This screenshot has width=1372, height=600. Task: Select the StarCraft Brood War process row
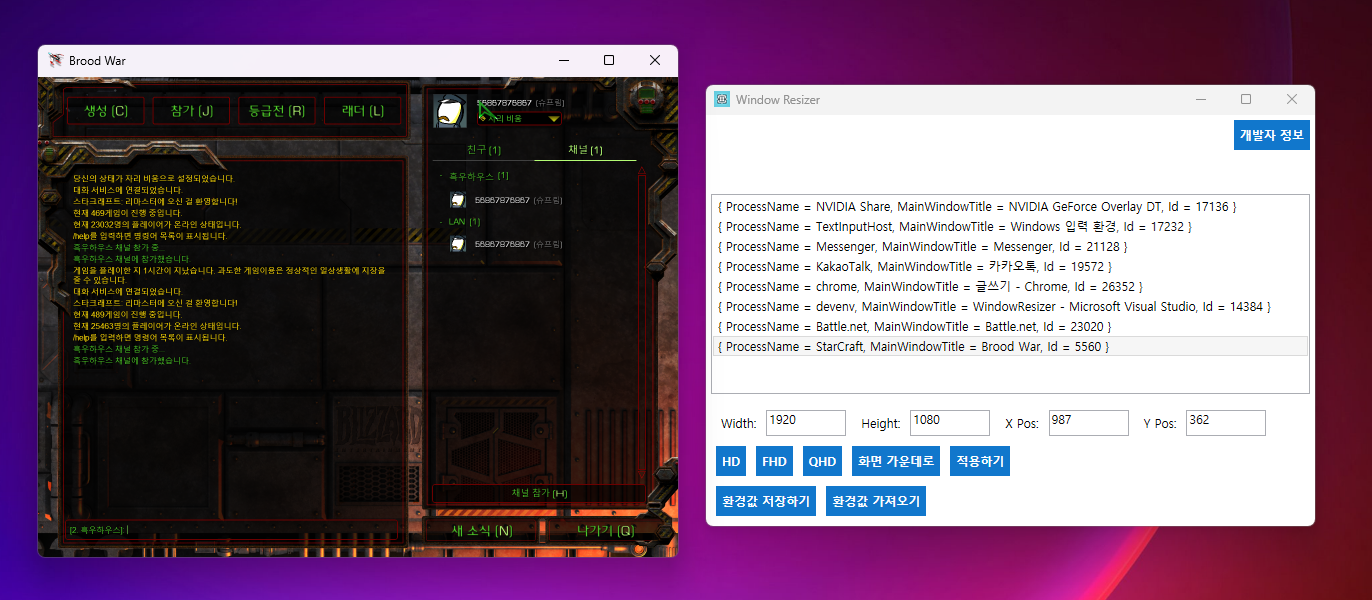pyautogui.click(x=1010, y=347)
